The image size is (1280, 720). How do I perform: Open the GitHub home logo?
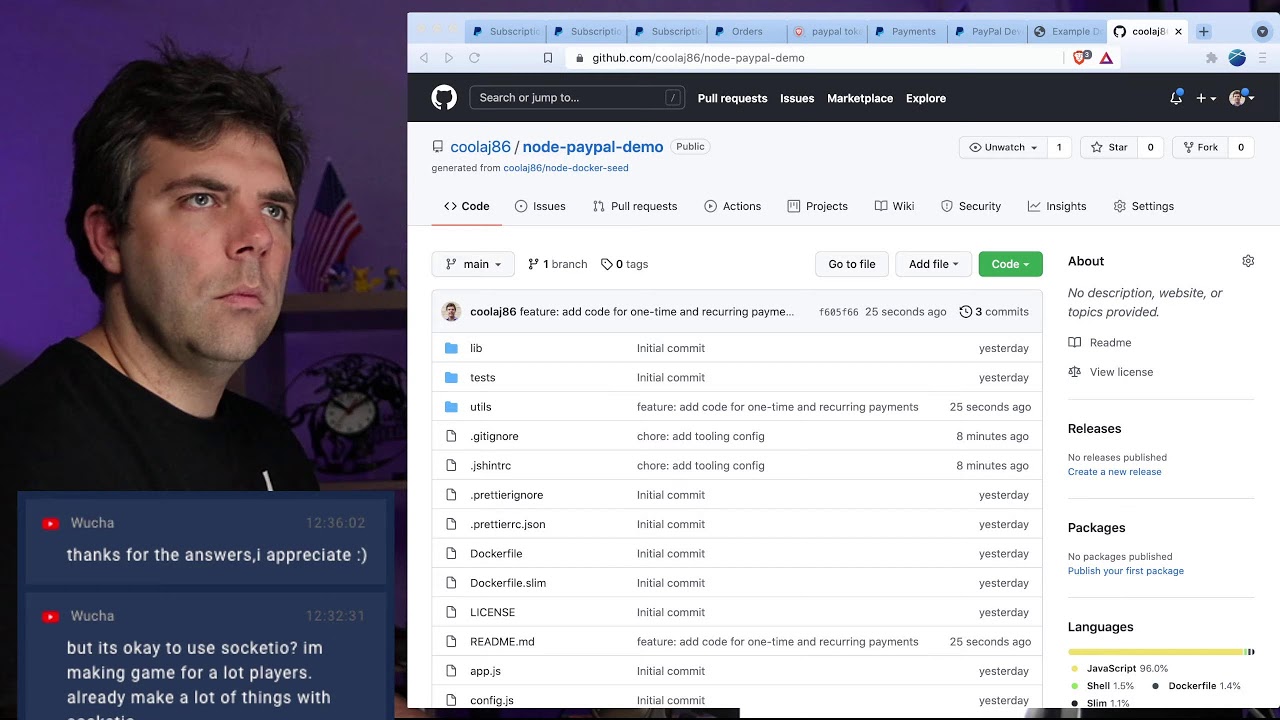tap(444, 97)
